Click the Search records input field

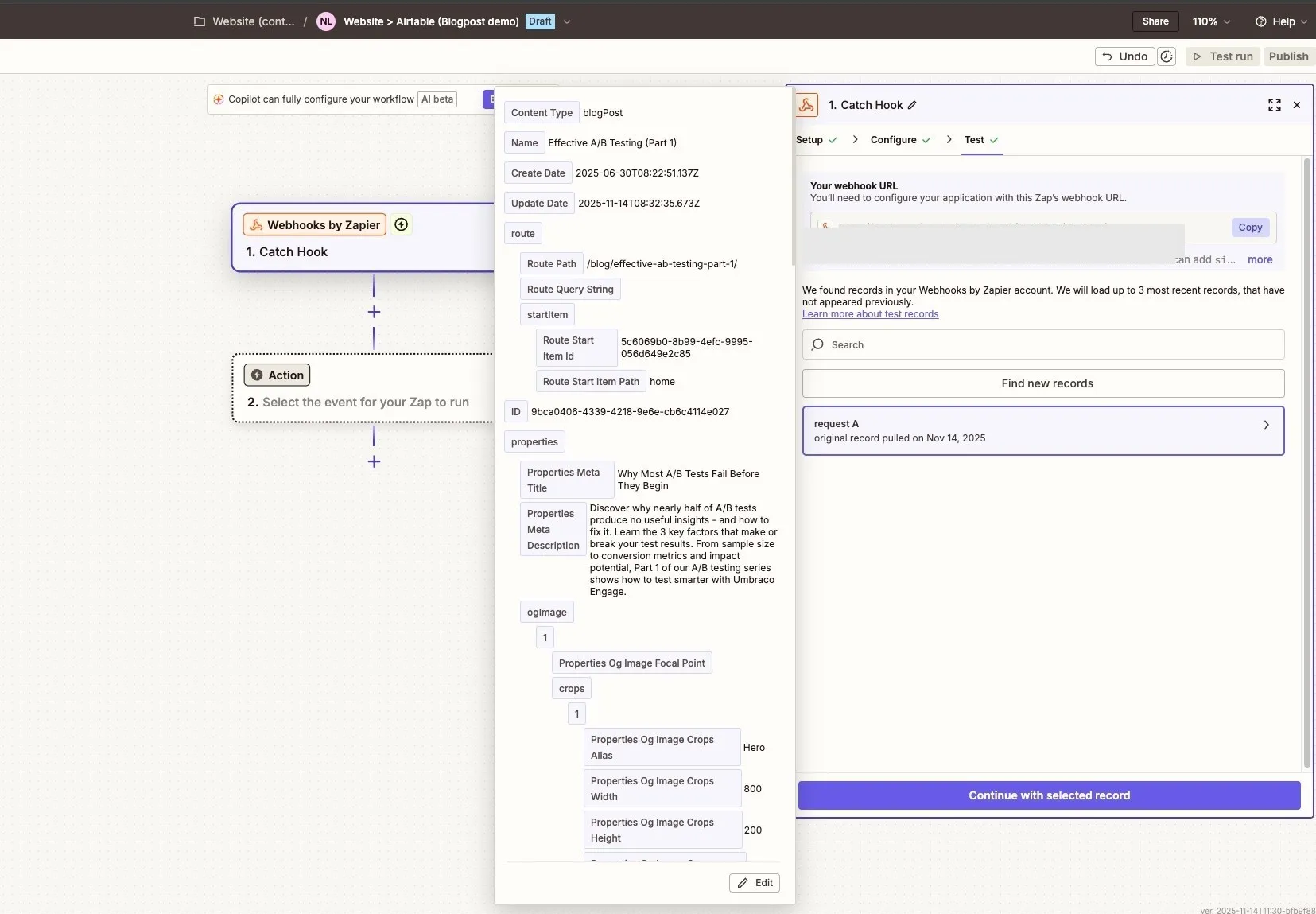pyautogui.click(x=954, y=344)
